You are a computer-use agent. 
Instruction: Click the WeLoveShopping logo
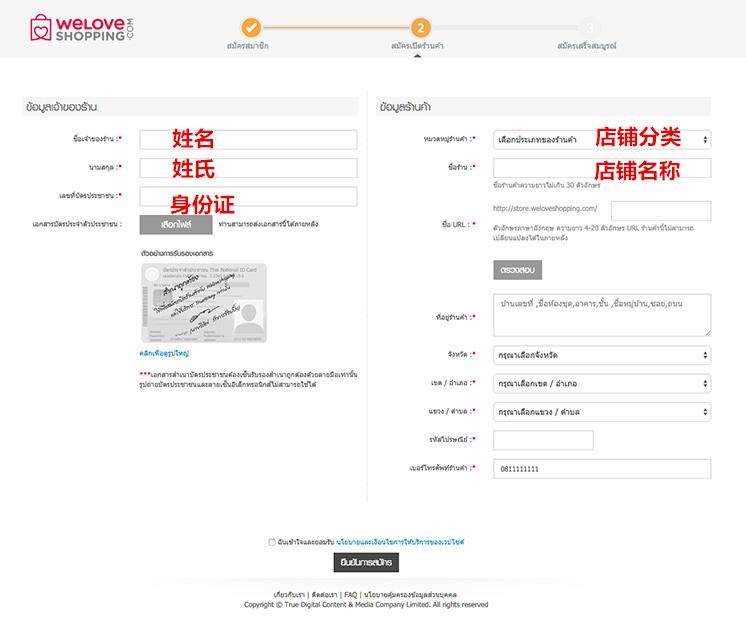[82, 28]
